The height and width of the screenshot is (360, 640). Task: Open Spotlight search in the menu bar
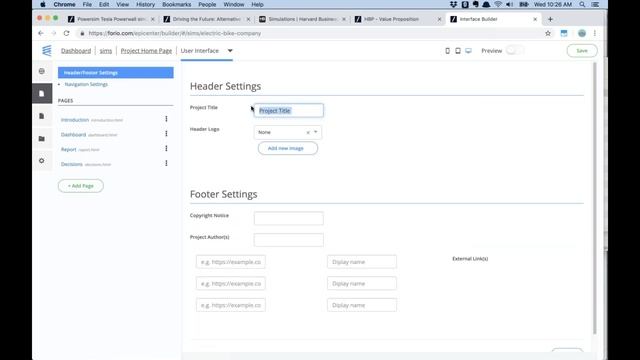(582, 4)
